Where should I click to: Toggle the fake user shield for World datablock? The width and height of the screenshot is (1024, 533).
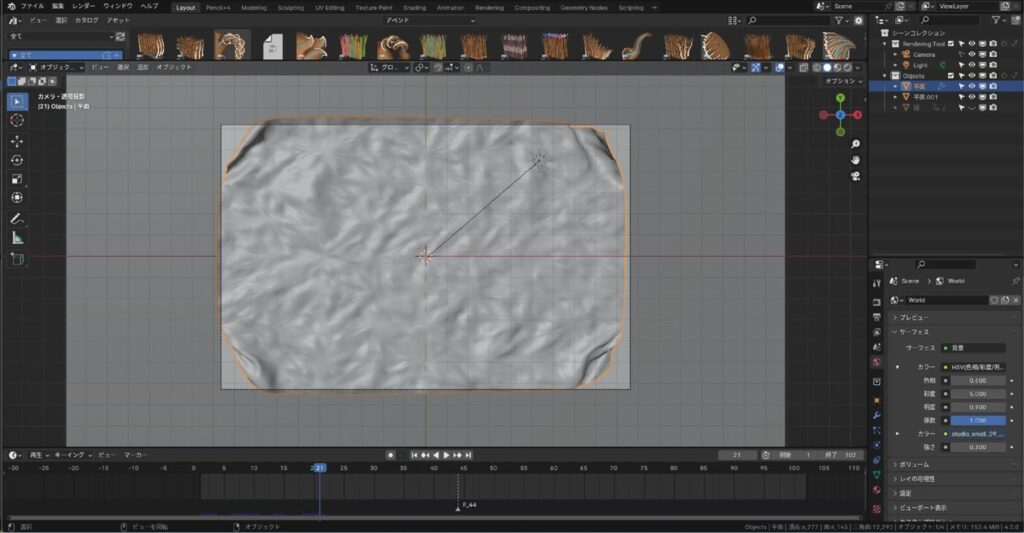click(x=994, y=300)
